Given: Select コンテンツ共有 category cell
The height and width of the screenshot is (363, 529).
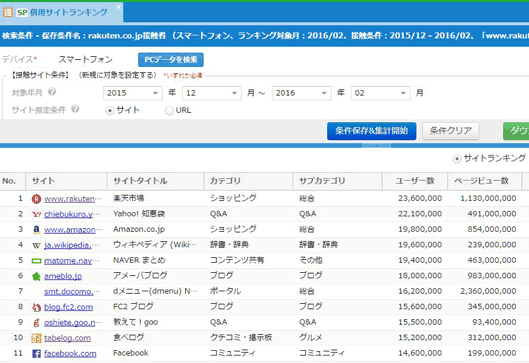Looking at the screenshot, I should point(237,260).
